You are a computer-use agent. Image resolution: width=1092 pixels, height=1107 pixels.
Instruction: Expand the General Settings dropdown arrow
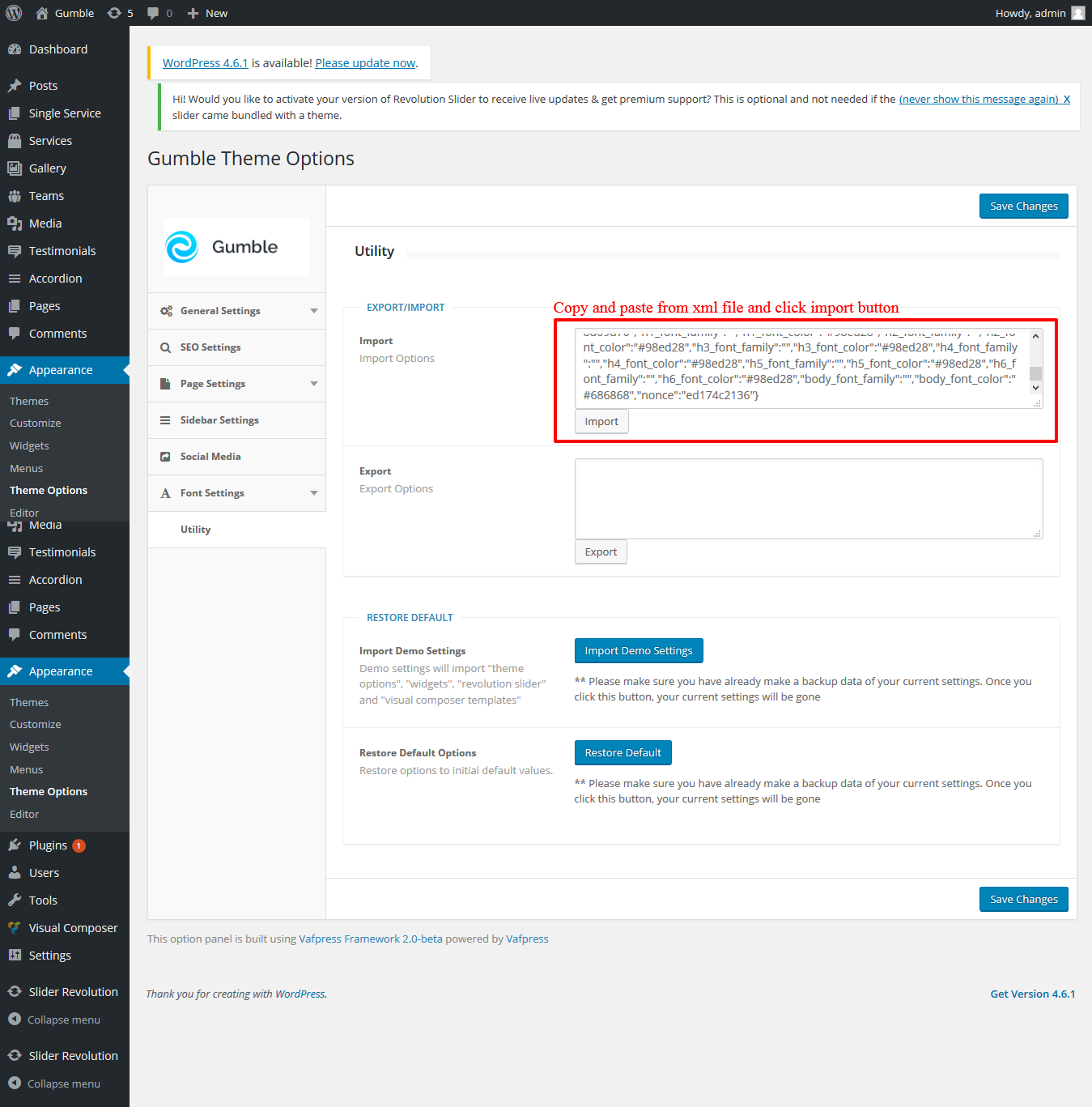(x=314, y=311)
